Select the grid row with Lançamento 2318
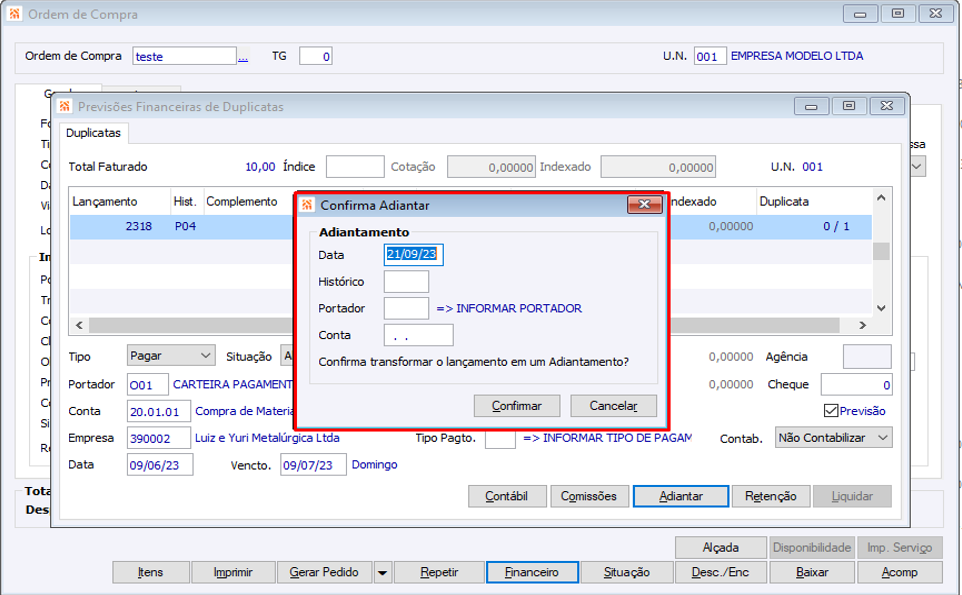 coord(470,226)
